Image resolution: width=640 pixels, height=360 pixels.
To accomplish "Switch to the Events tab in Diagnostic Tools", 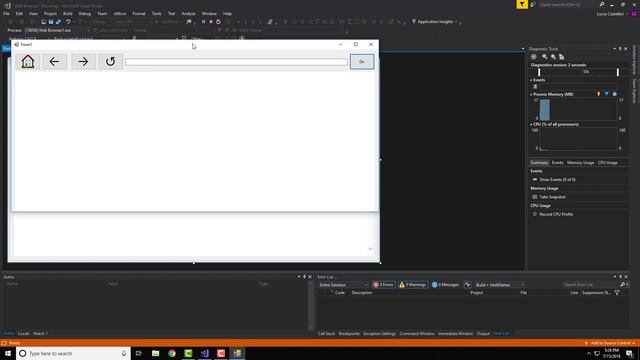I will (x=557, y=162).
